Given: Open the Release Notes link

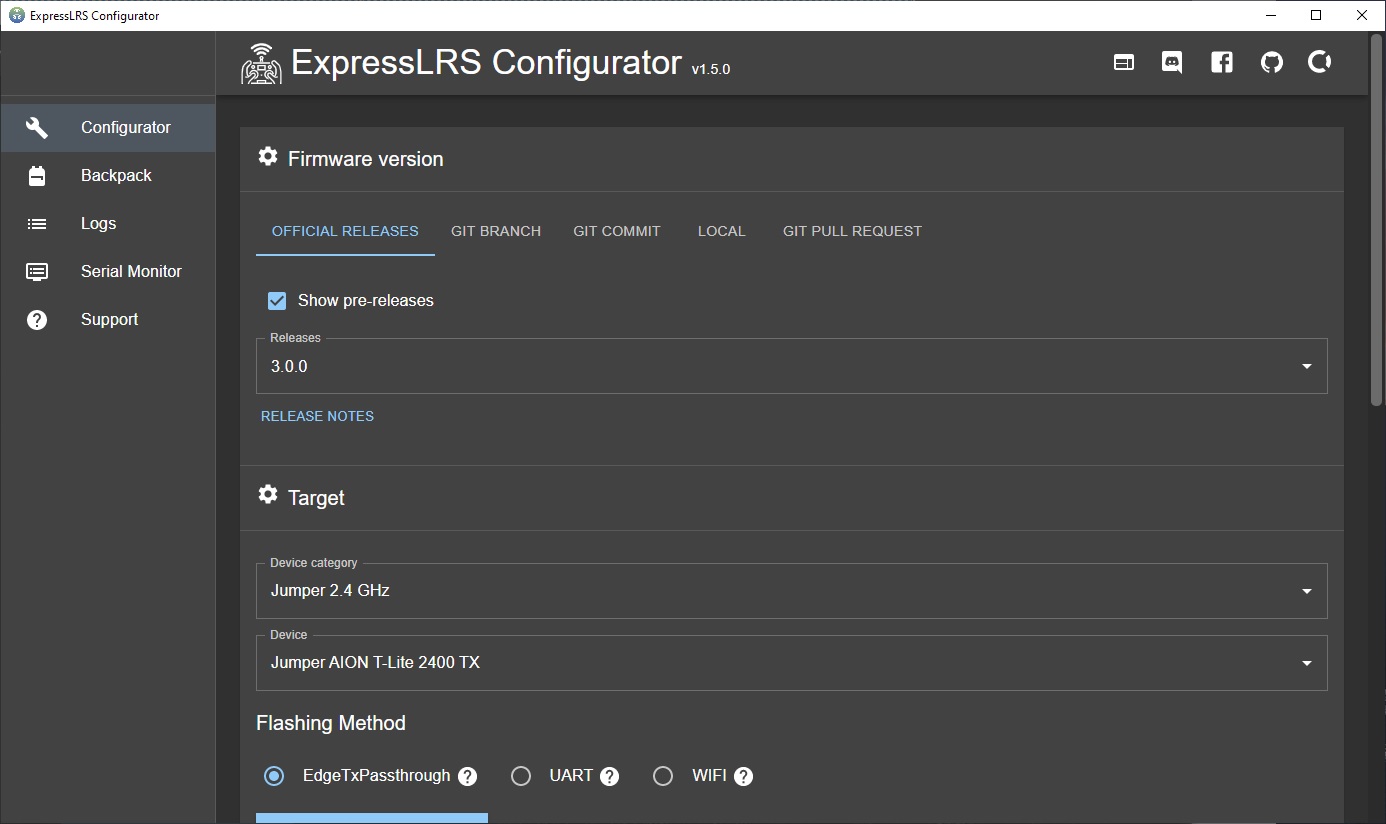Looking at the screenshot, I should [x=317, y=416].
